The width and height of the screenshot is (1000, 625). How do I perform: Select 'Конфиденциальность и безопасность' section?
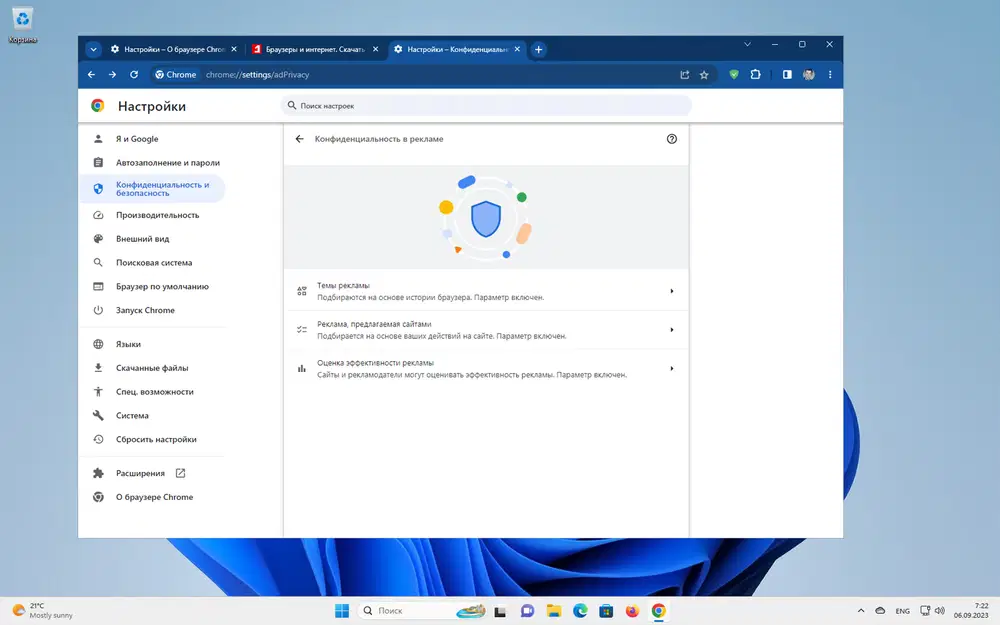[152, 189]
